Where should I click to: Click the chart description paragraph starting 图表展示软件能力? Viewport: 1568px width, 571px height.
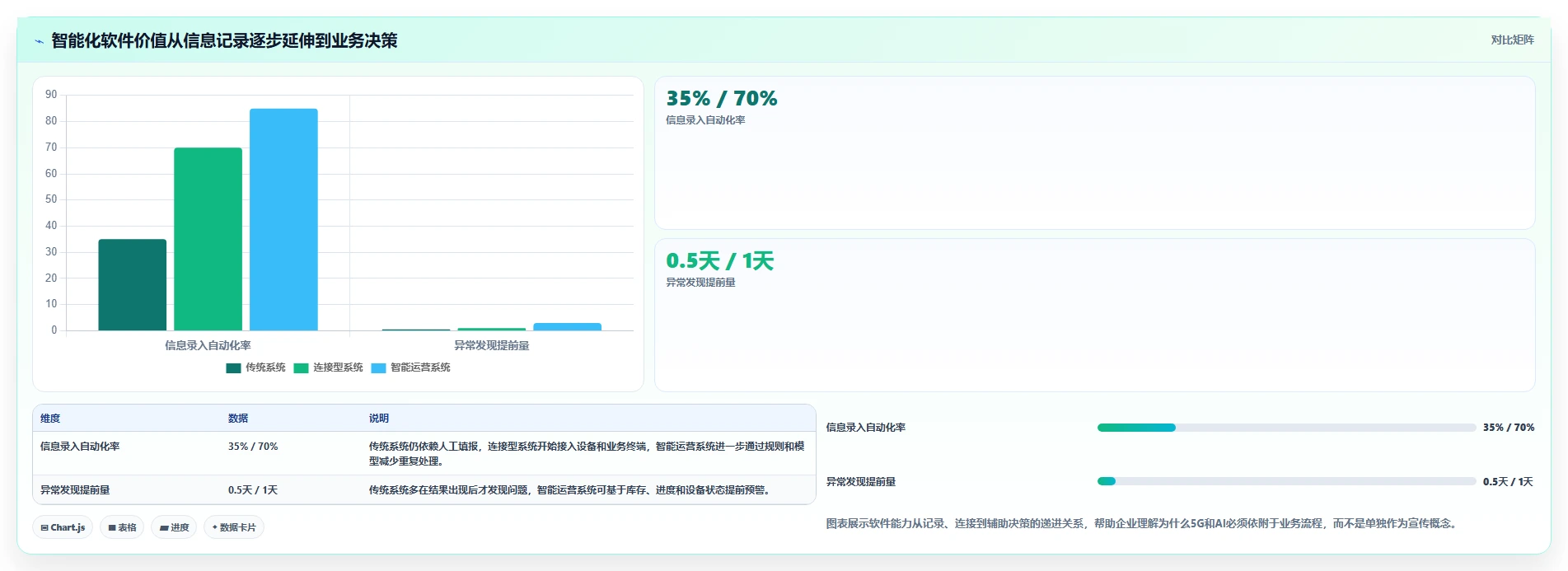click(1143, 523)
